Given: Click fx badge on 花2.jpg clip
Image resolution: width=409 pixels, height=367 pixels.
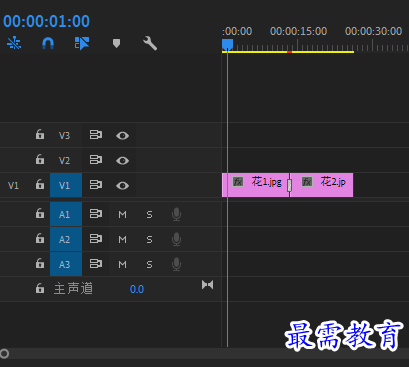Looking at the screenshot, I should click(307, 182).
